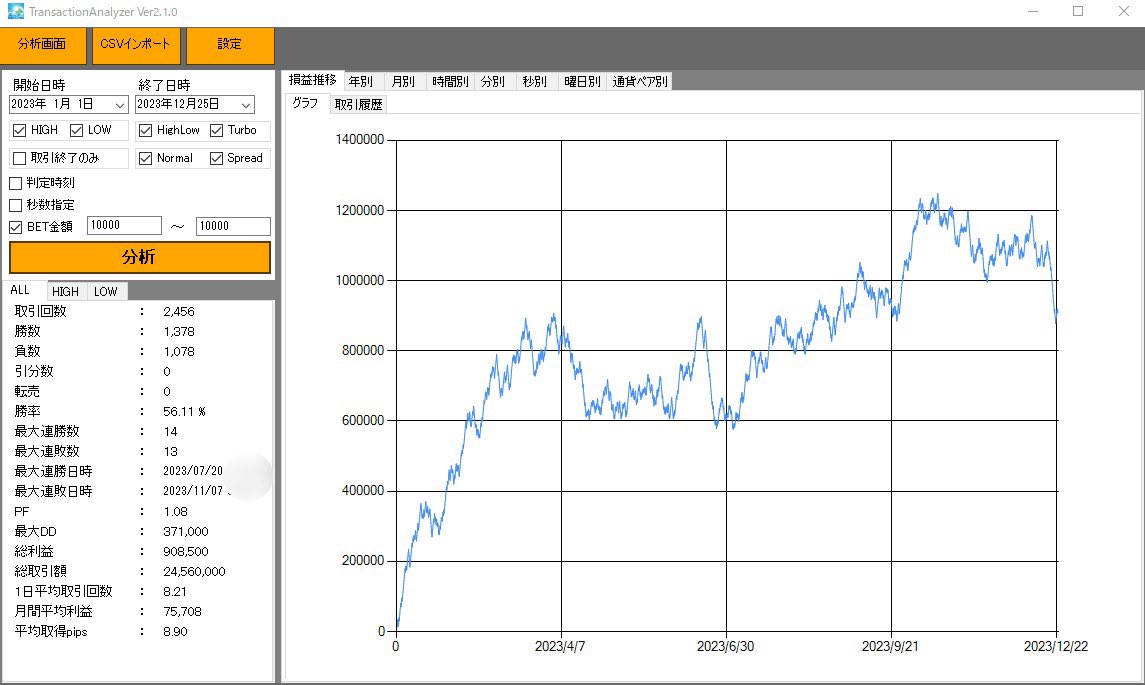Maximize the TransactionAnalyzer window
Screen dimensions: 1145x685
click(x=1078, y=11)
